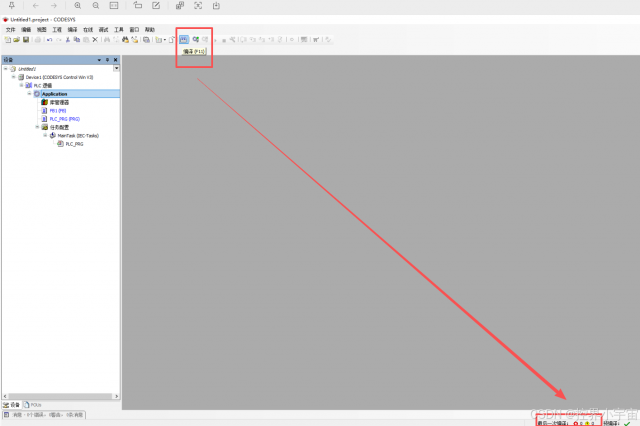Switch to the POUs bottom tab

[33, 405]
